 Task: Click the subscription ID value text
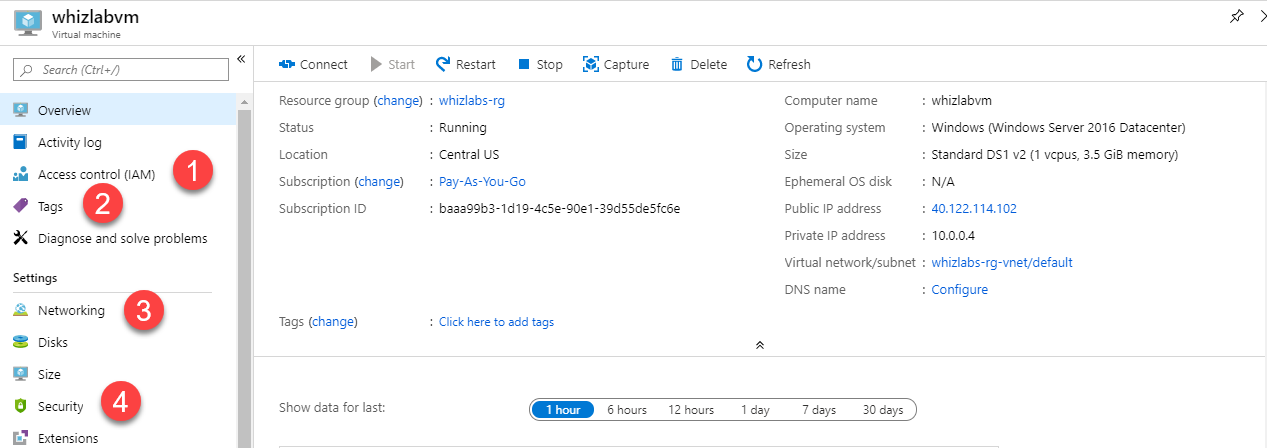tap(559, 208)
